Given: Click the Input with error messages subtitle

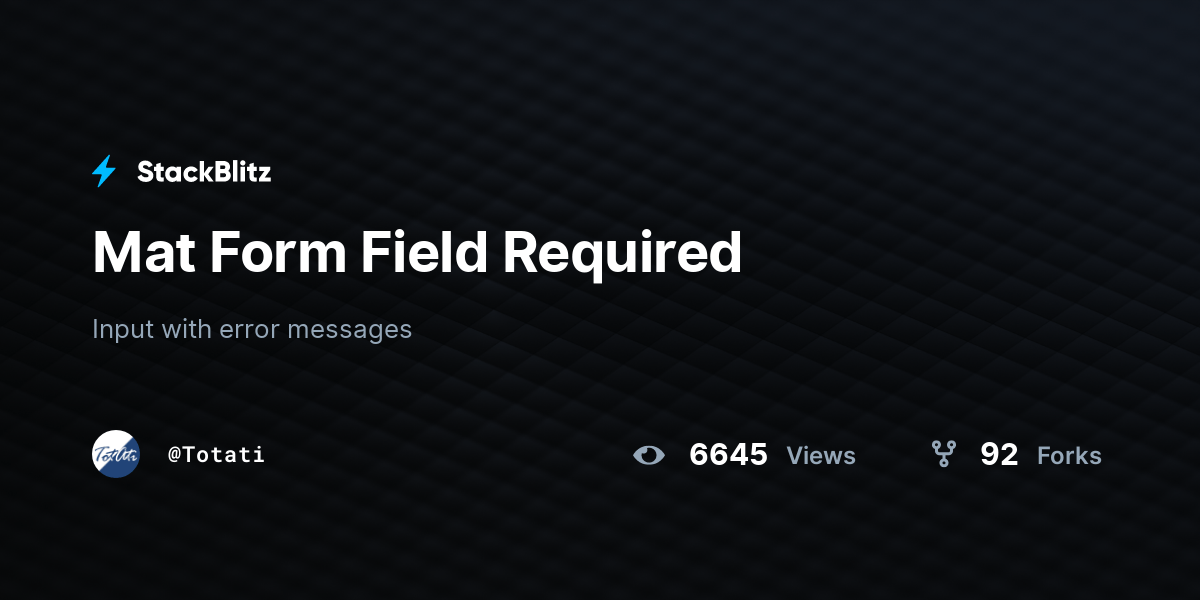Looking at the screenshot, I should tap(252, 329).
